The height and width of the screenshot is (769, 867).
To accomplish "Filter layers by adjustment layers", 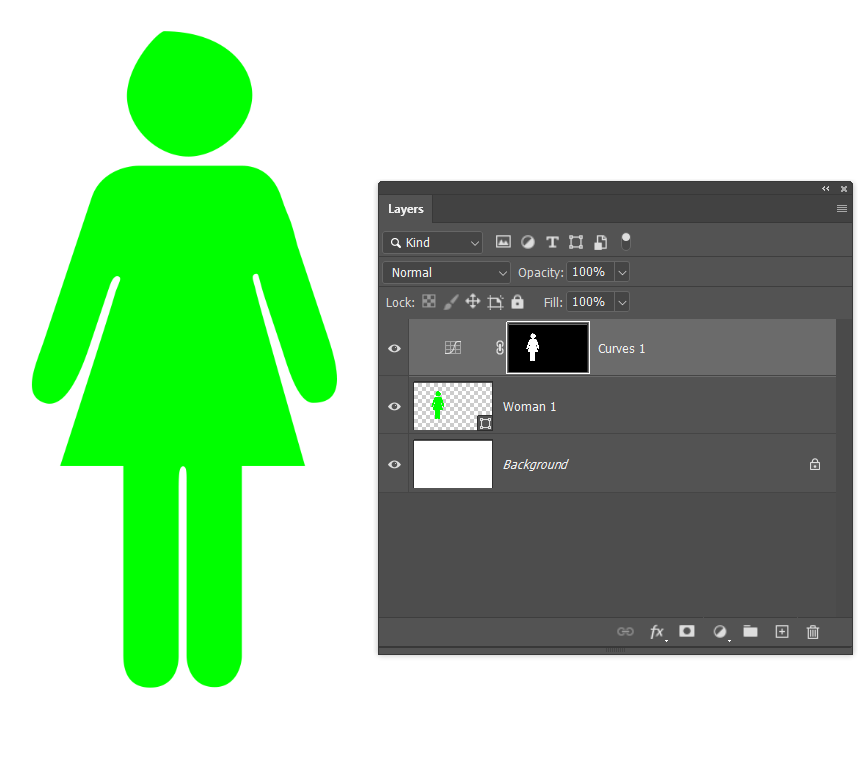I will [x=528, y=242].
